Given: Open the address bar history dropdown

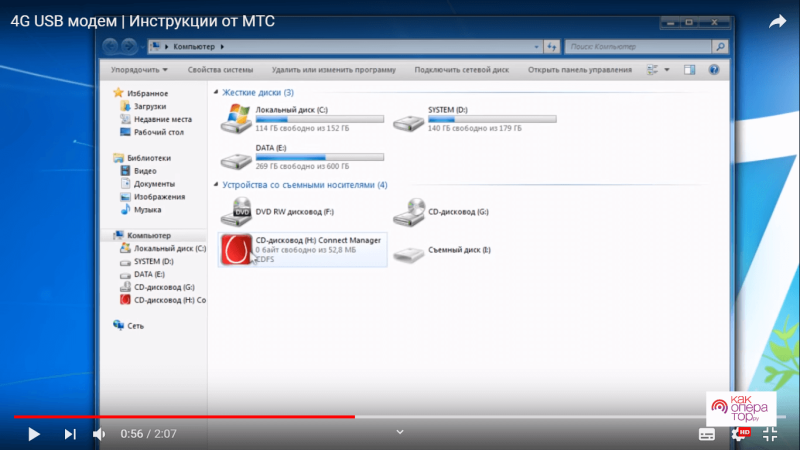Looking at the screenshot, I should tap(536, 46).
